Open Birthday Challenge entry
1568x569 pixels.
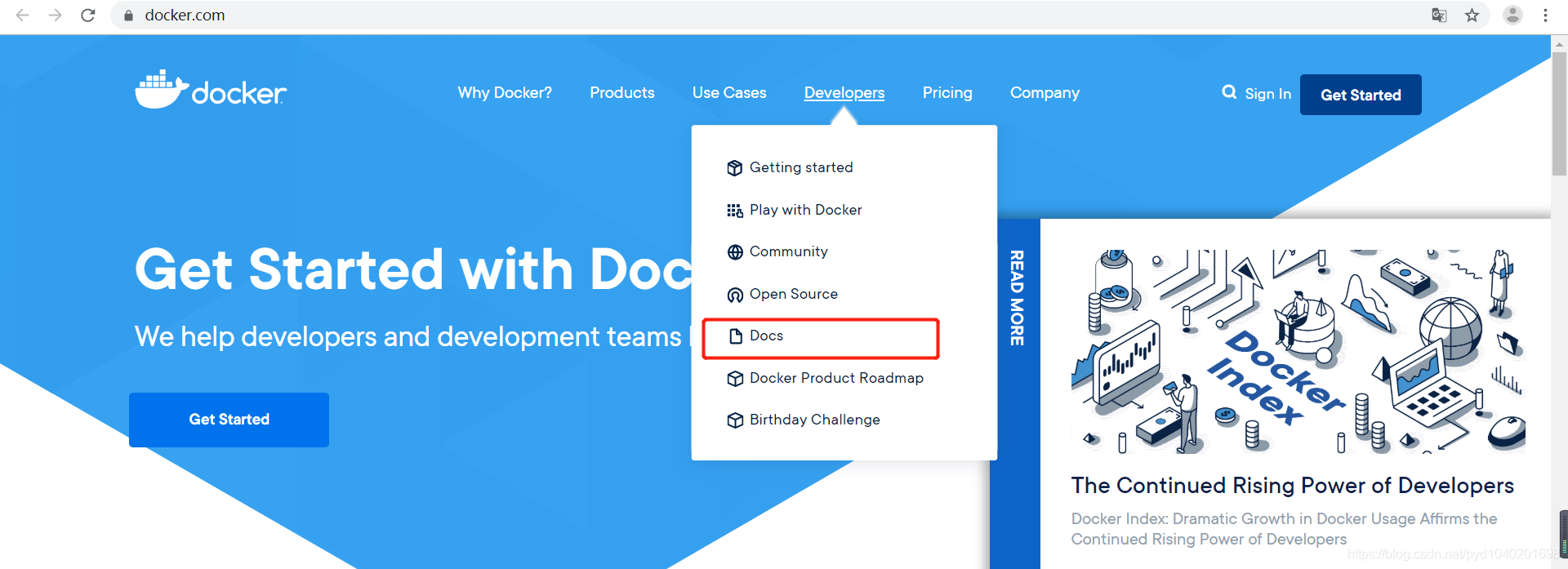[815, 420]
